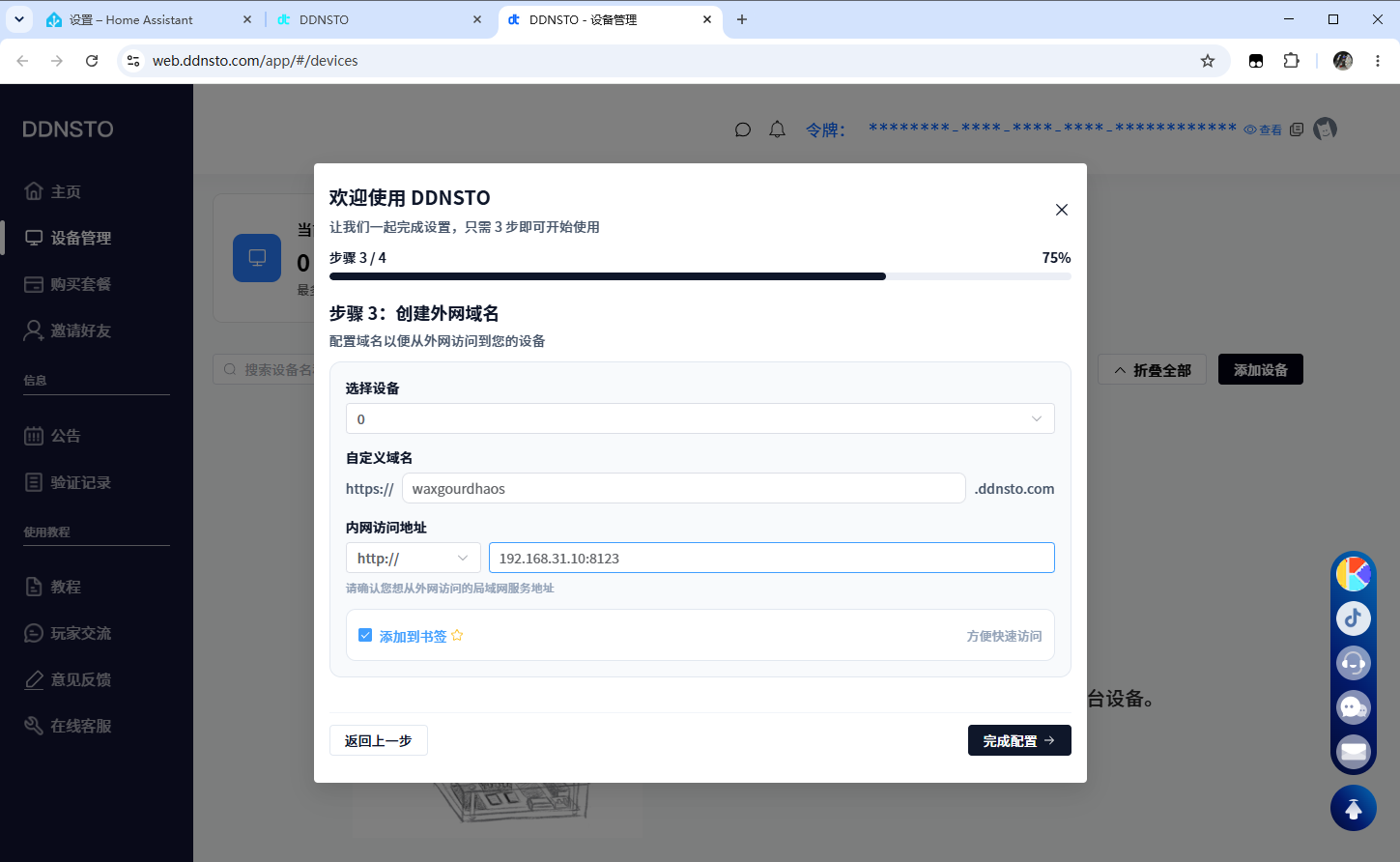Click the 75% progress label

[1056, 258]
